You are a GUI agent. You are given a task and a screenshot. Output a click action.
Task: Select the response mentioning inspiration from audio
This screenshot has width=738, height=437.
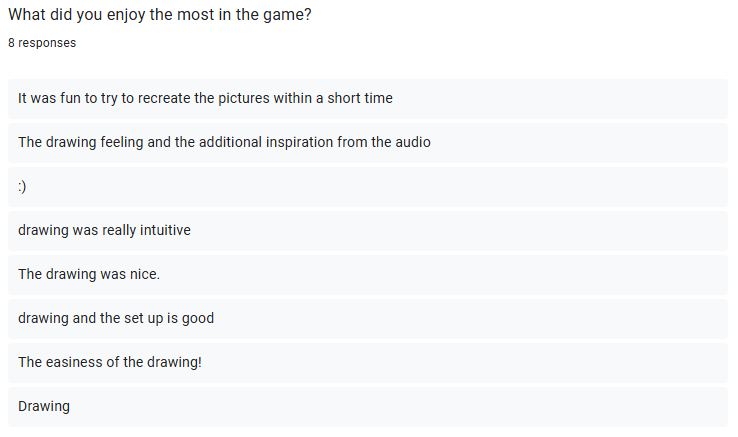368,143
